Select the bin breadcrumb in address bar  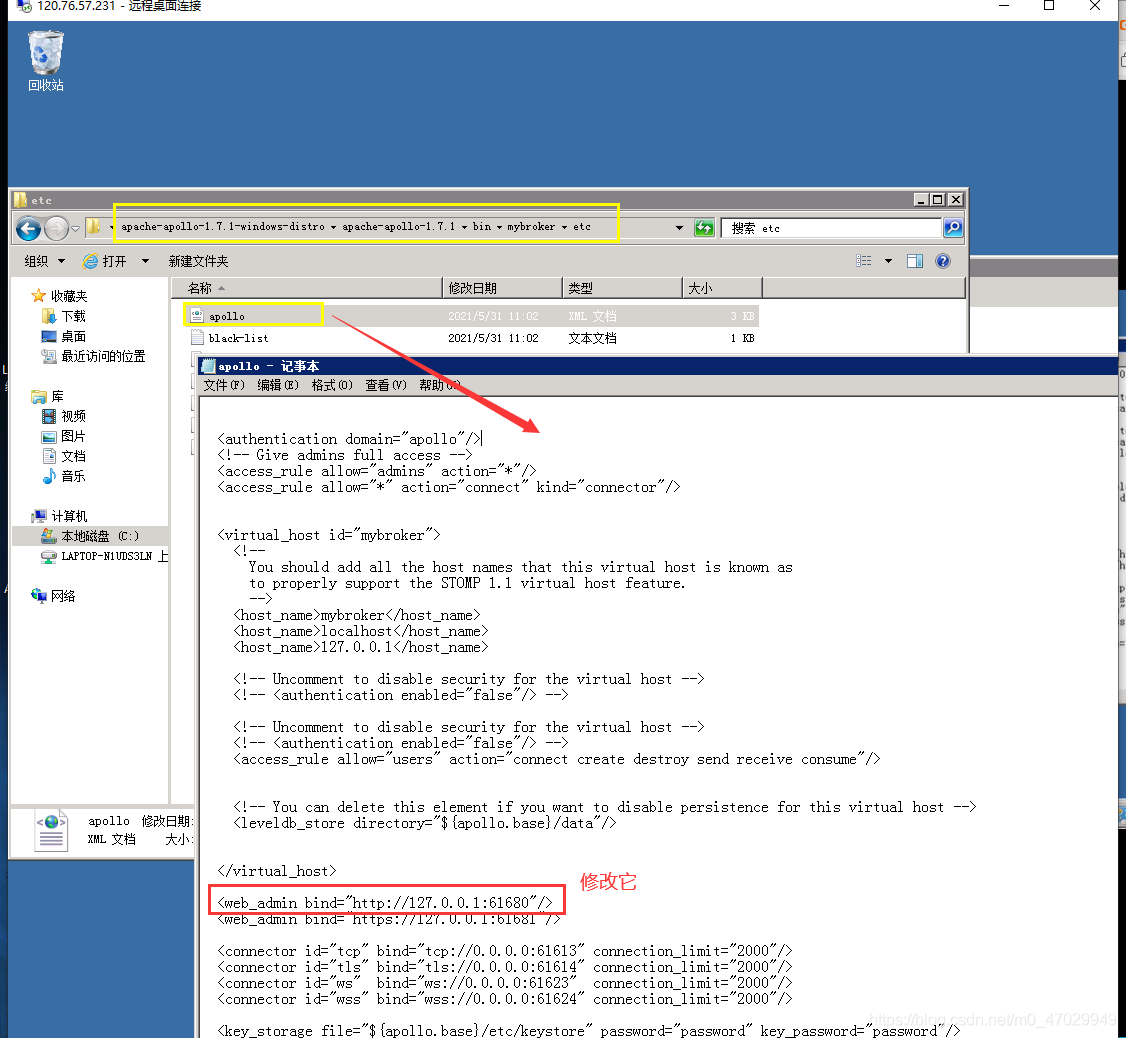482,226
